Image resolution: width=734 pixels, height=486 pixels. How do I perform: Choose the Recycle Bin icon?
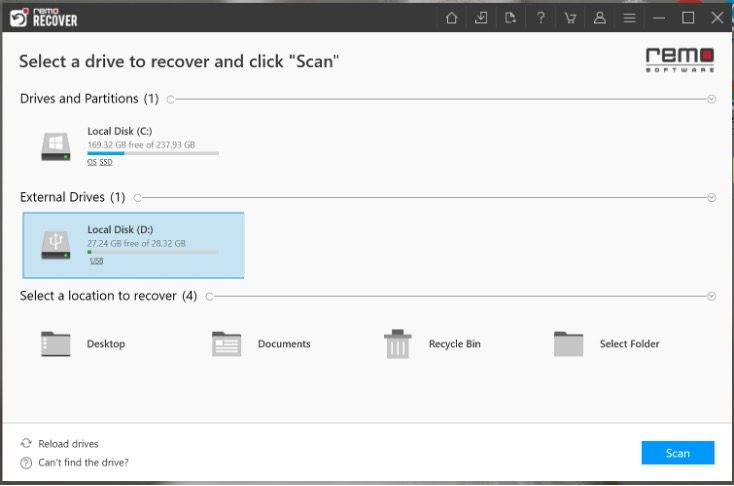click(x=397, y=344)
